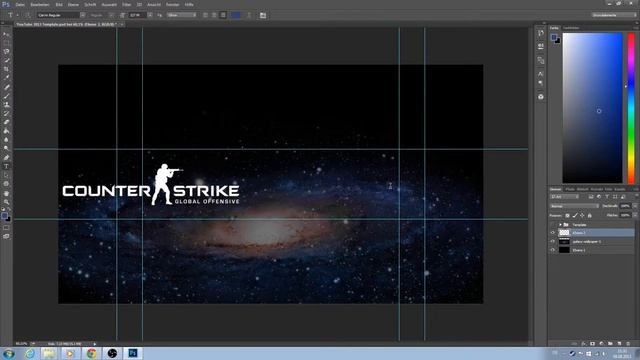Click the font size input field
Image resolution: width=640 pixels, height=360 pixels.
[x=138, y=15]
